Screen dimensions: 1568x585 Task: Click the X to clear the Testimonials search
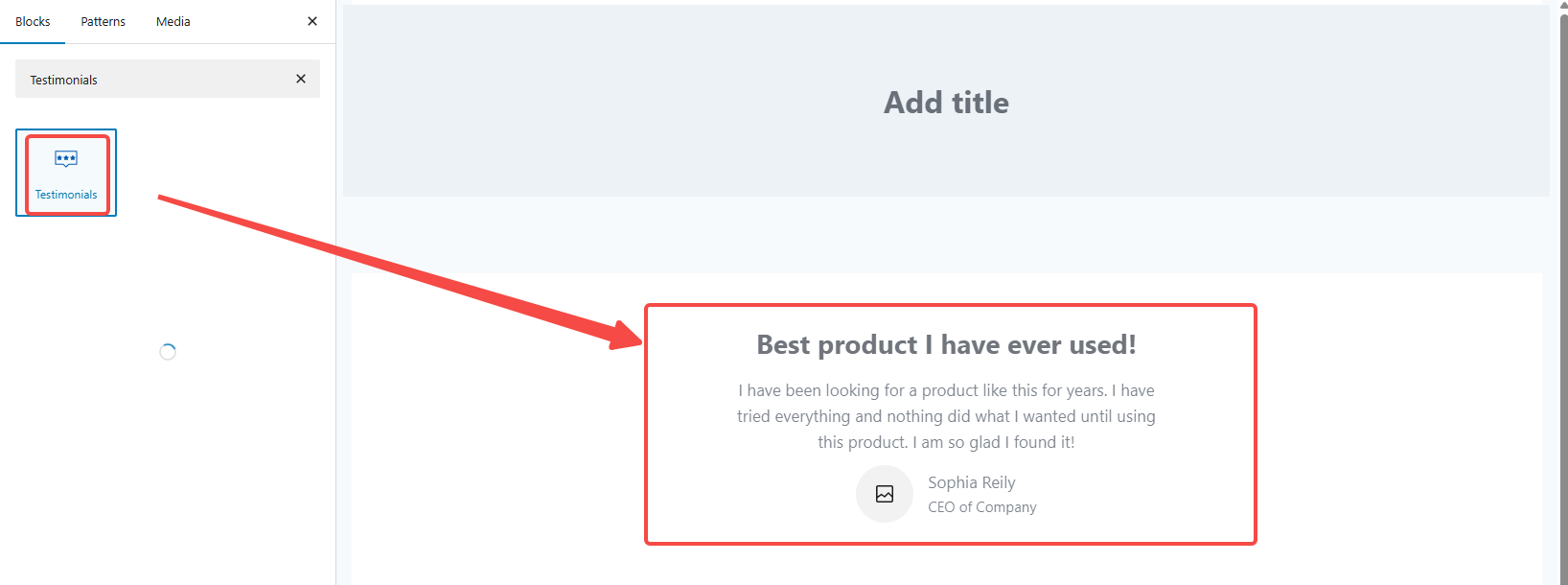[x=300, y=79]
